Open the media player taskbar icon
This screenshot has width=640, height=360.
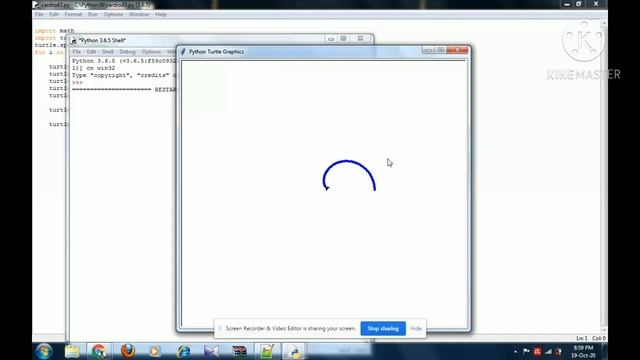point(155,351)
